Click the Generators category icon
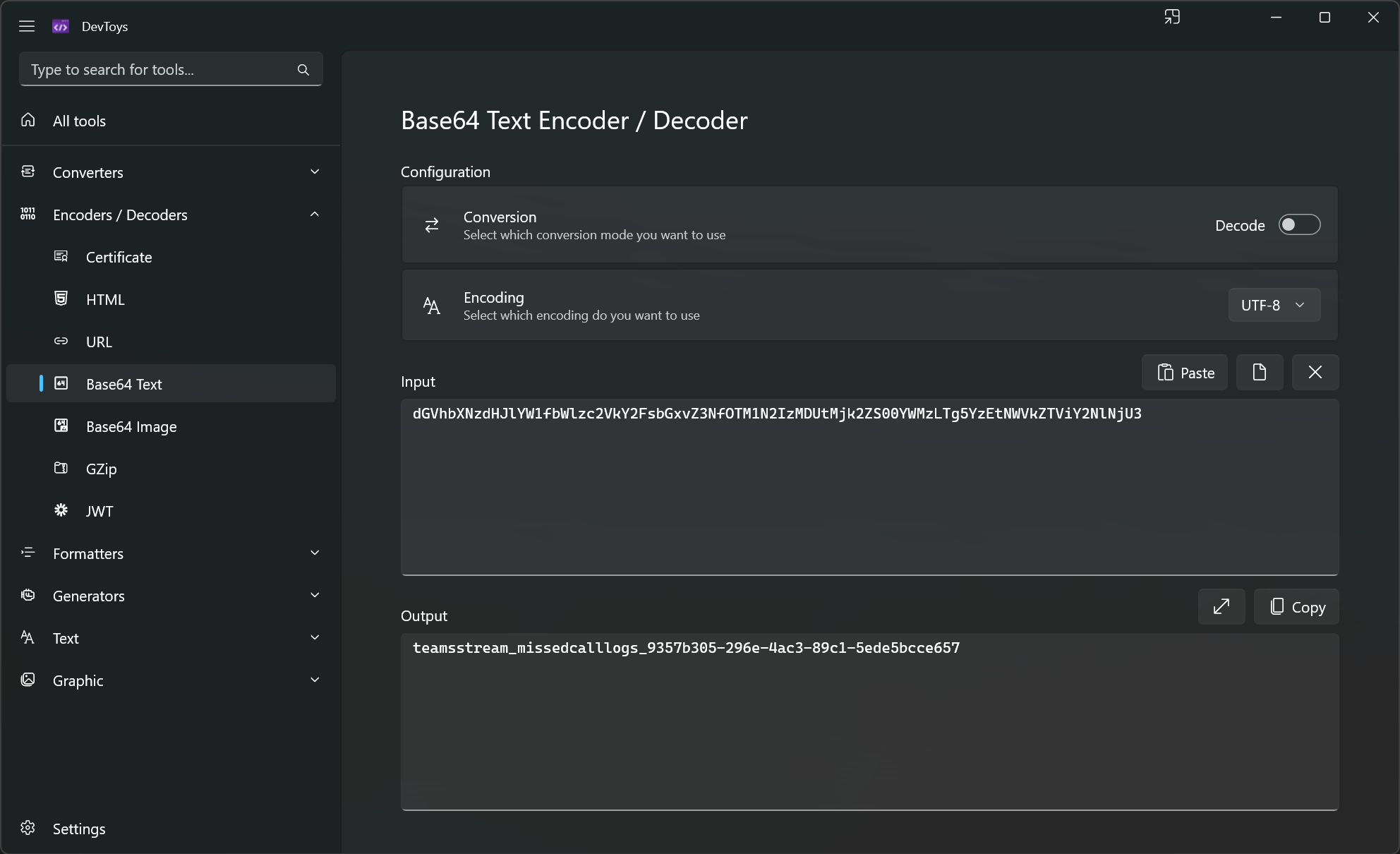Viewport: 1400px width, 854px height. point(28,595)
